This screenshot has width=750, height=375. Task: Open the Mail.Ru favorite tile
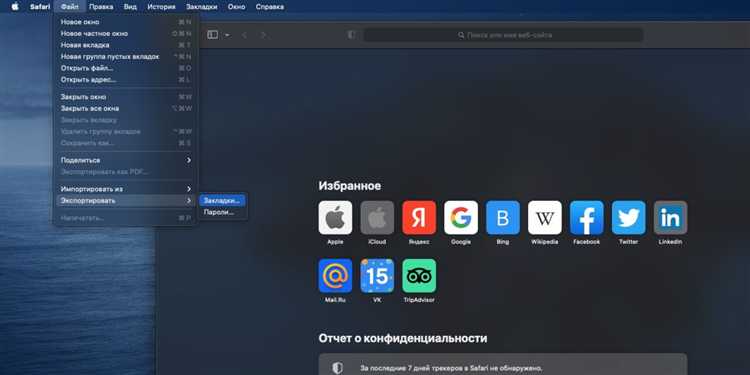335,276
